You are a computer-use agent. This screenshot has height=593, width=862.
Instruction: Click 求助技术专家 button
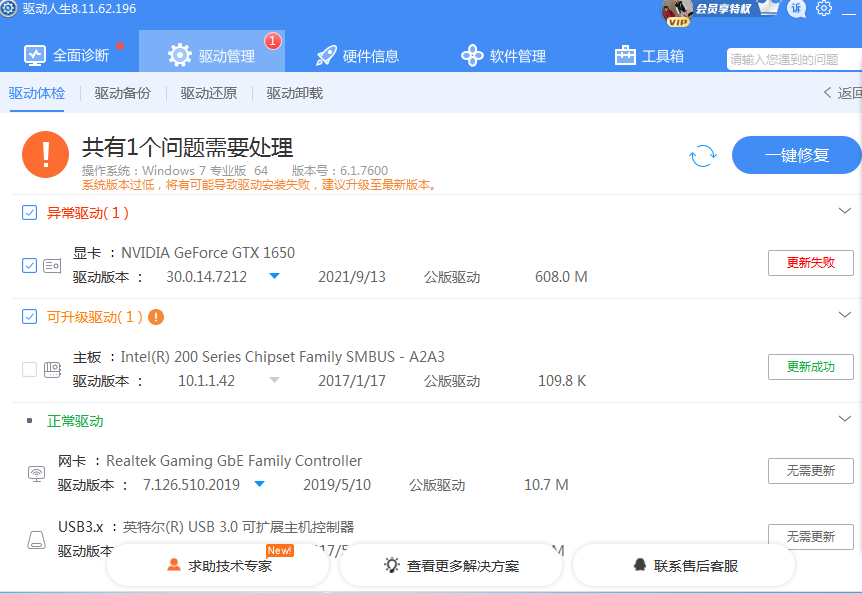218,565
